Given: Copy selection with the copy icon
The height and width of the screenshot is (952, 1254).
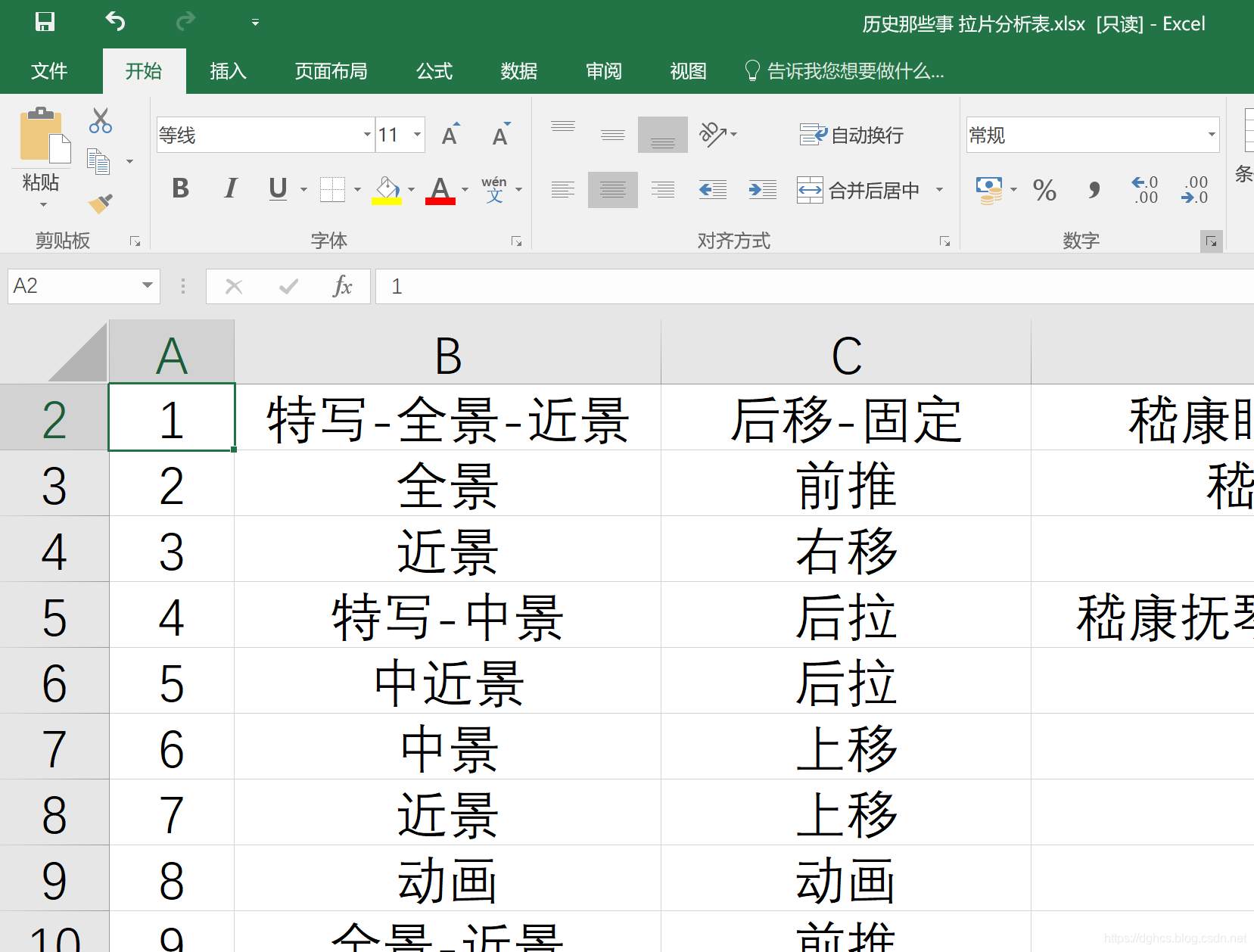Looking at the screenshot, I should click(99, 161).
